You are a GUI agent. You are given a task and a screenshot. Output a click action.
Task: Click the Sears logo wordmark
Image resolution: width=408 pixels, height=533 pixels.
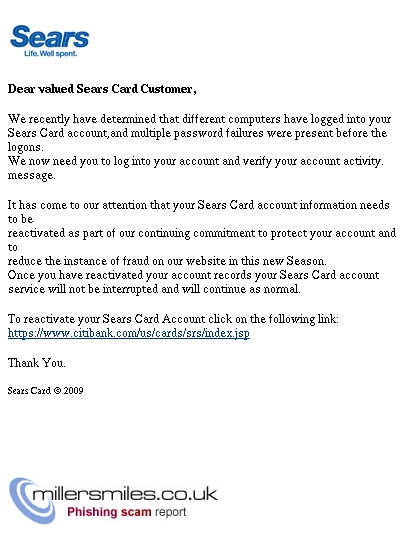(50, 37)
